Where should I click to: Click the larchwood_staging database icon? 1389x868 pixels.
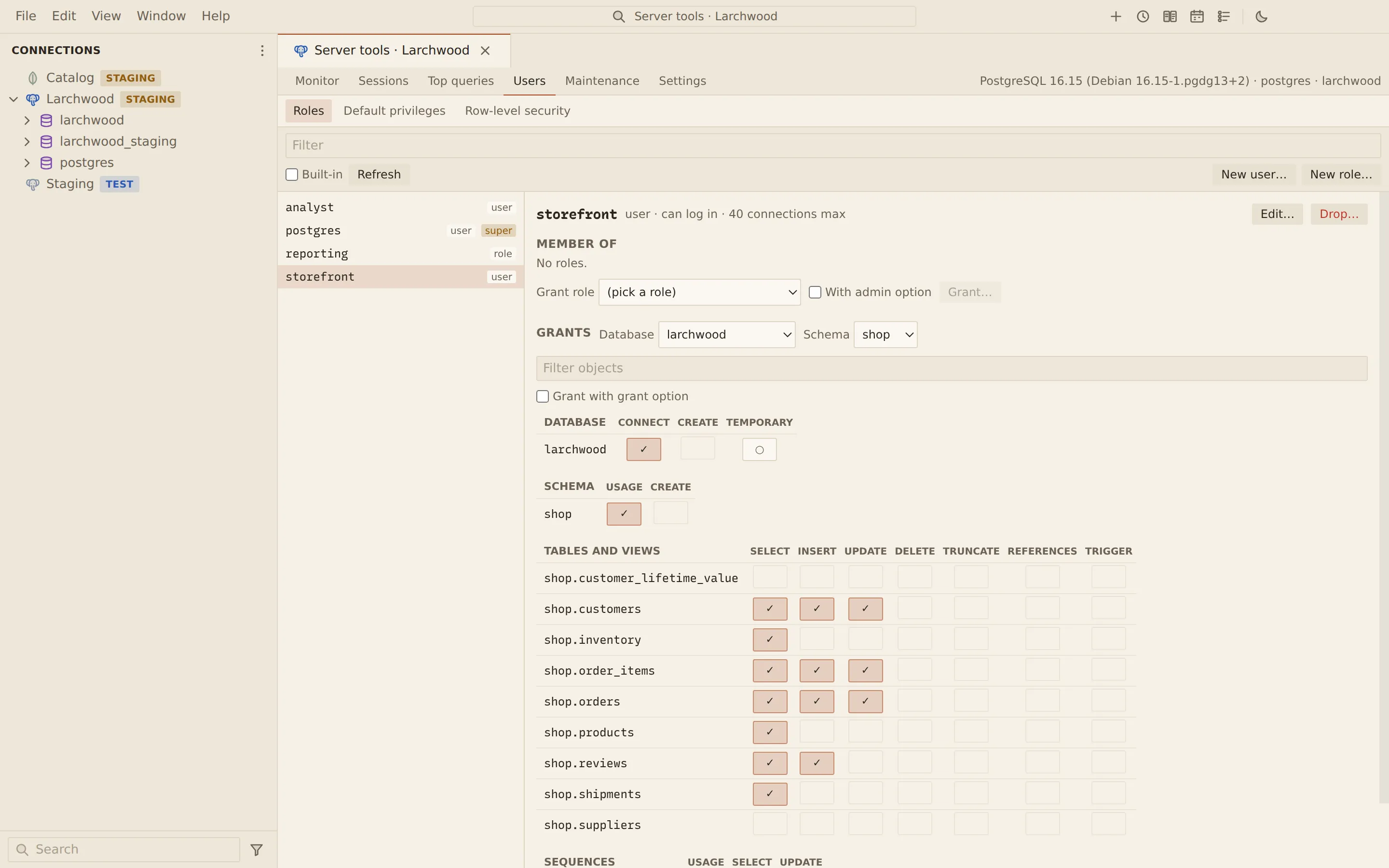(x=46, y=142)
